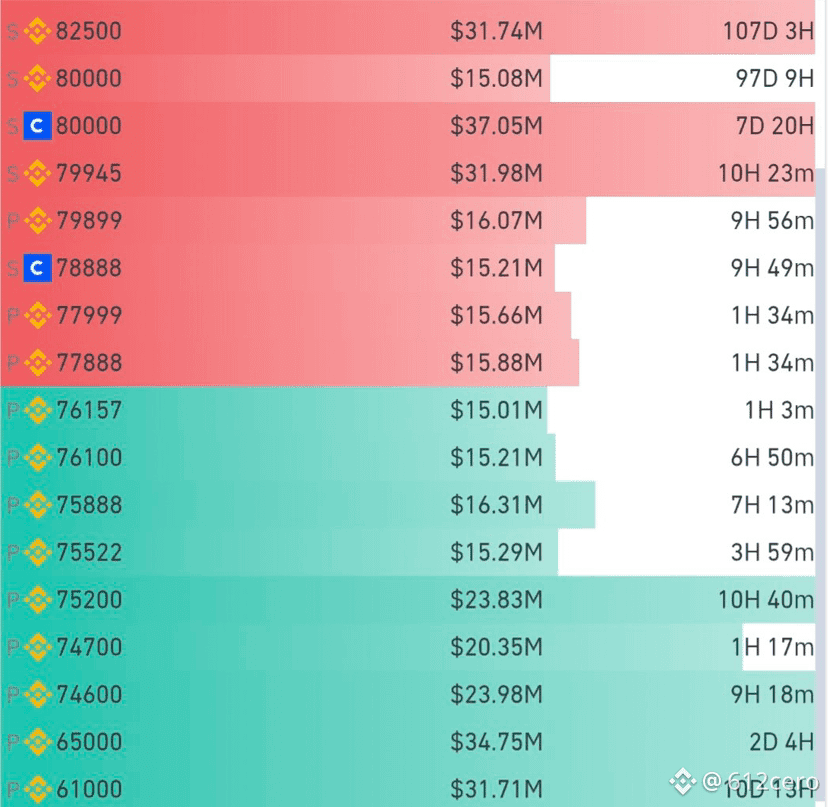Click the 10H 40m duration
828x807 pixels.
pyautogui.click(x=766, y=600)
